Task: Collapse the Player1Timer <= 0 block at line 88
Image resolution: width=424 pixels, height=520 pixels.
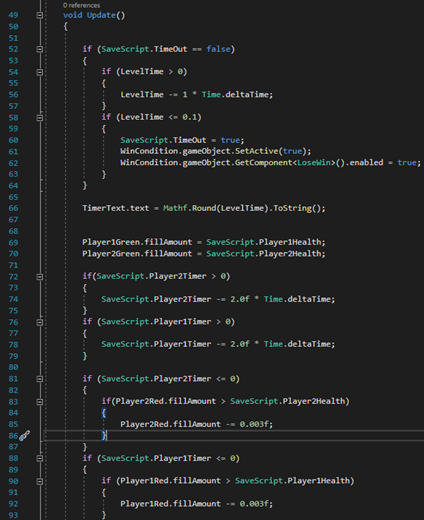Action: [39, 458]
